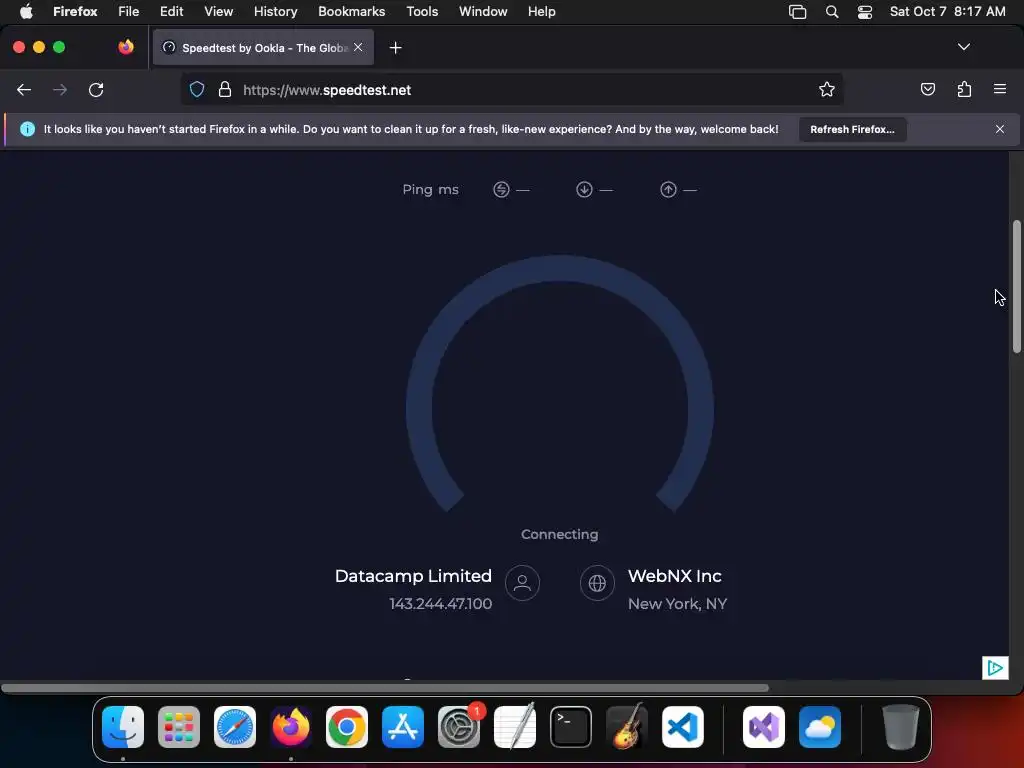Click the WebNX Inc server name
1024x768 pixels.
click(675, 576)
